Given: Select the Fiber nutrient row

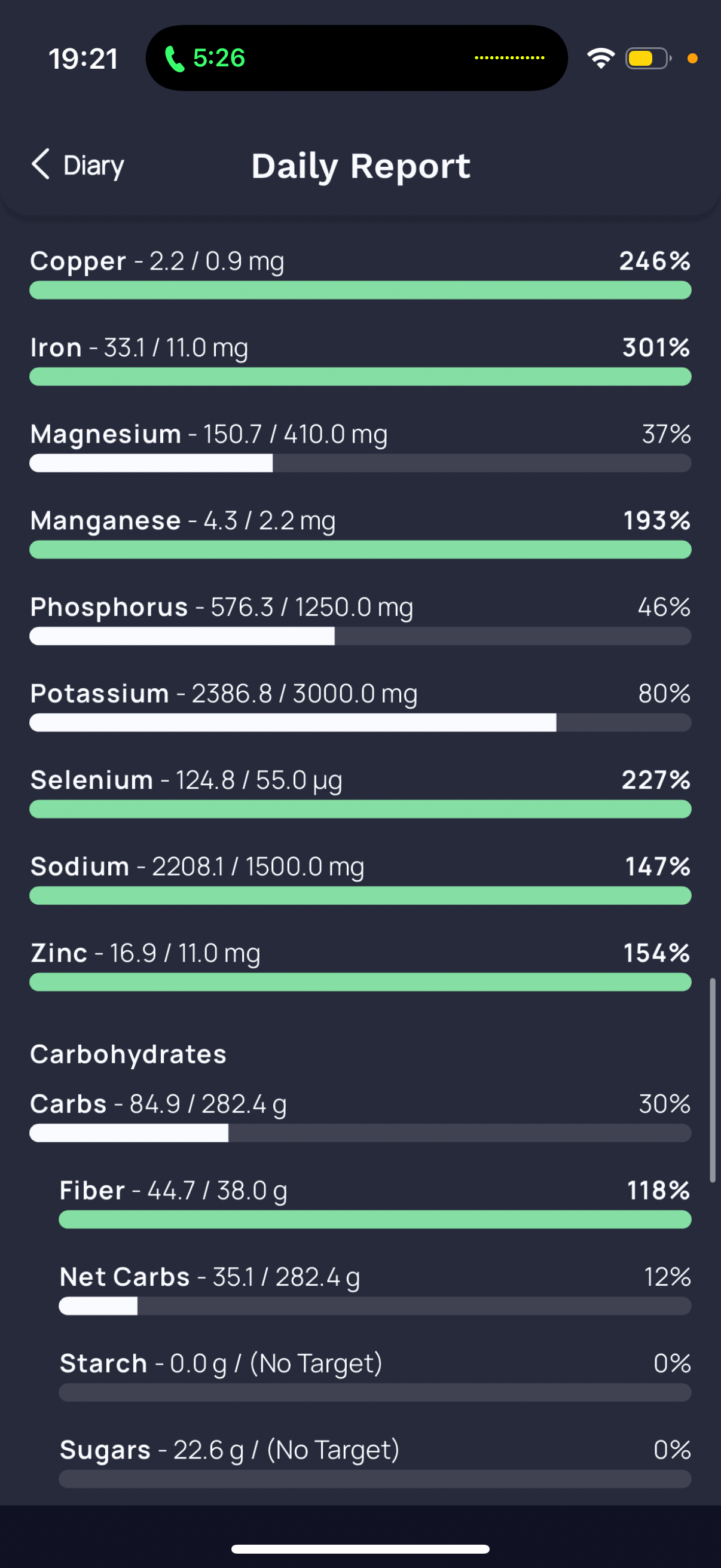Looking at the screenshot, I should point(375,1202).
